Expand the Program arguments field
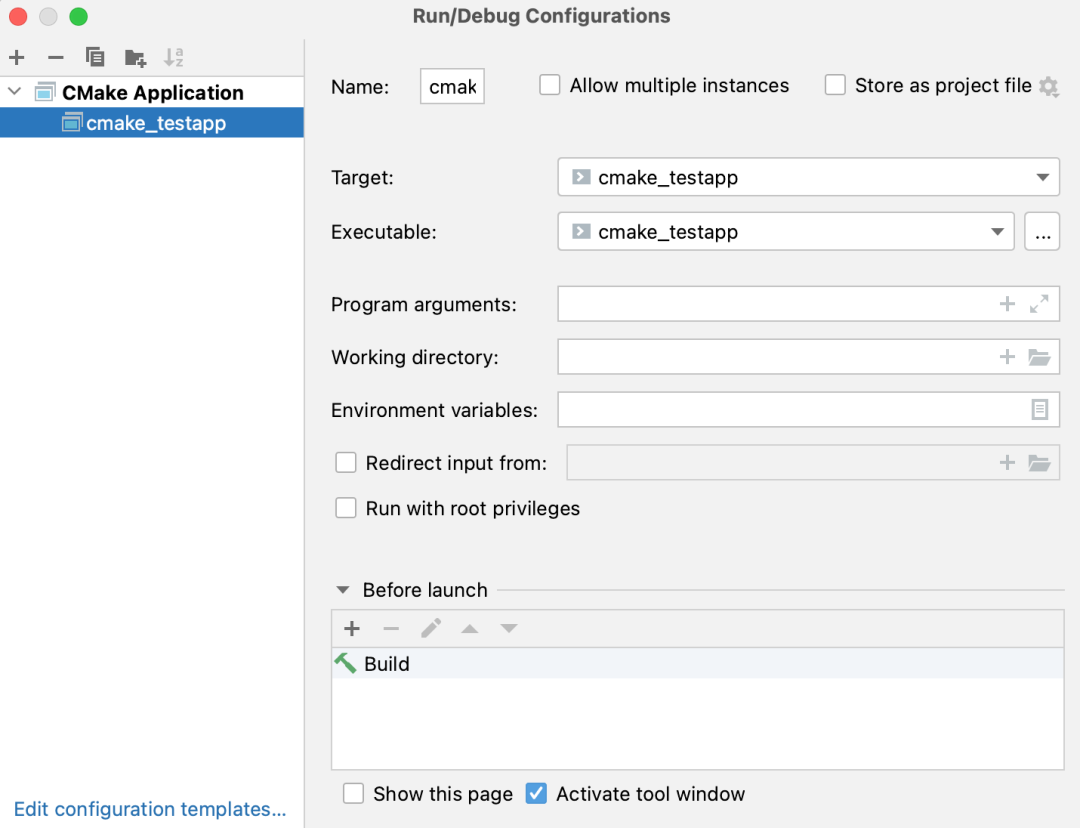This screenshot has height=828, width=1080. click(x=1039, y=304)
